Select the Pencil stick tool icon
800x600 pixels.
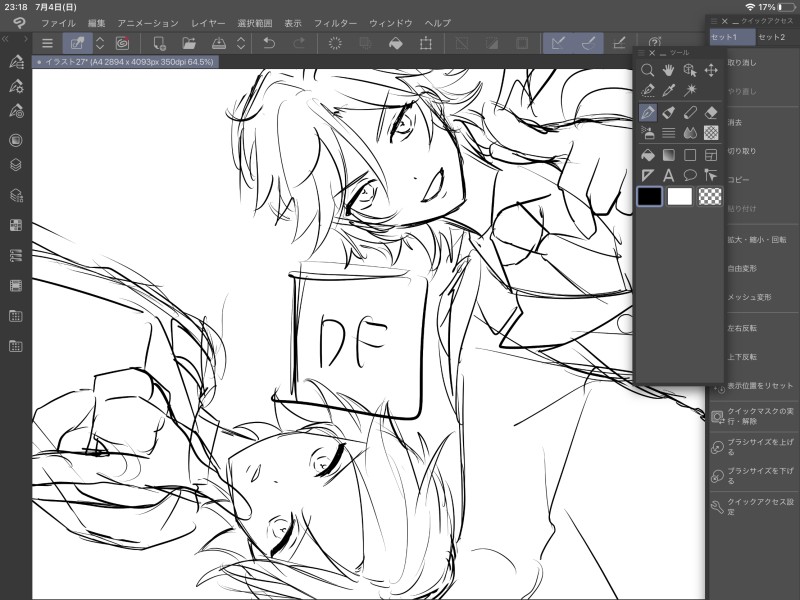tap(690, 112)
